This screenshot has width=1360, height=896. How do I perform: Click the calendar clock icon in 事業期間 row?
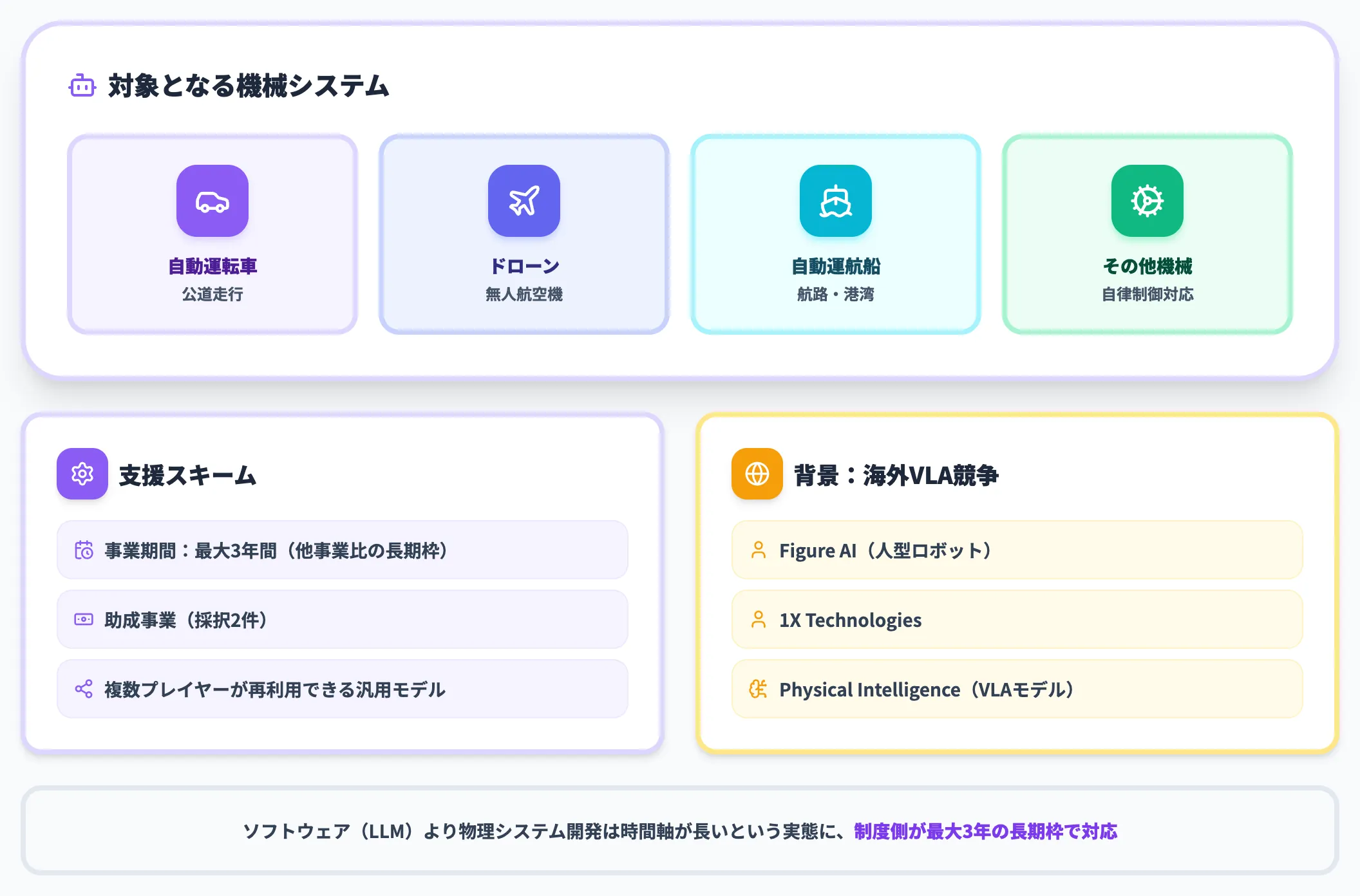tap(84, 550)
